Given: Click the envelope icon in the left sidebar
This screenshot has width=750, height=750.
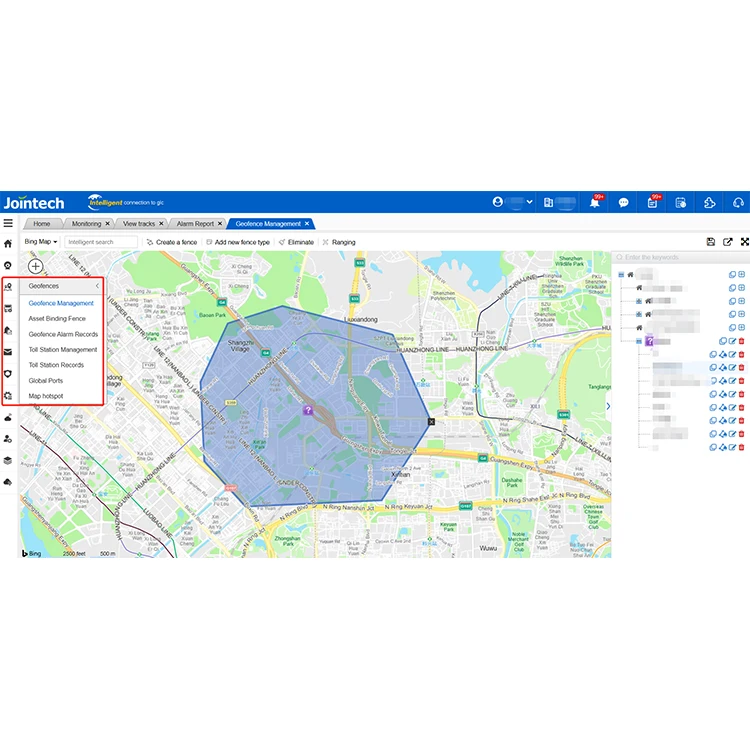Looking at the screenshot, I should [8, 352].
